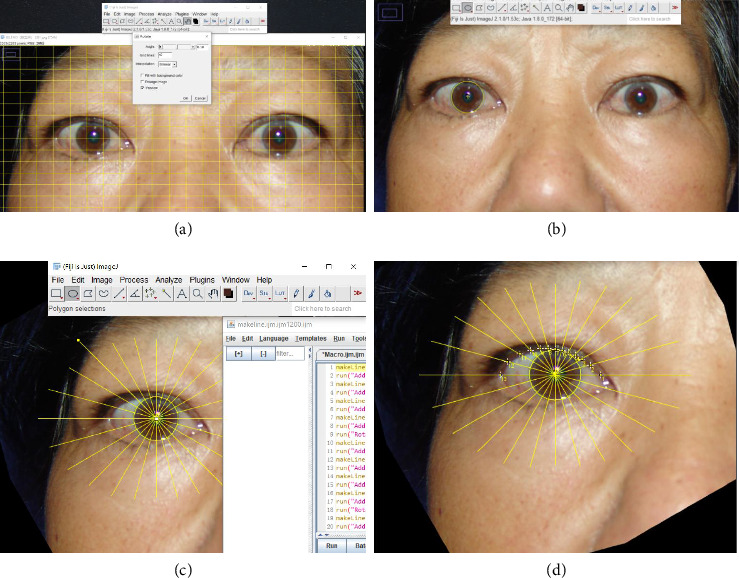Open color picker swatch in panel (c) toolbar
Viewport: 739px width, 578px height.
click(x=229, y=294)
